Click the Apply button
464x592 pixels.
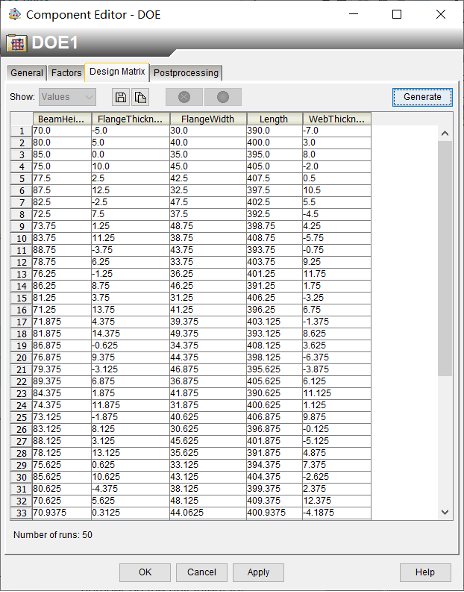tap(259, 572)
